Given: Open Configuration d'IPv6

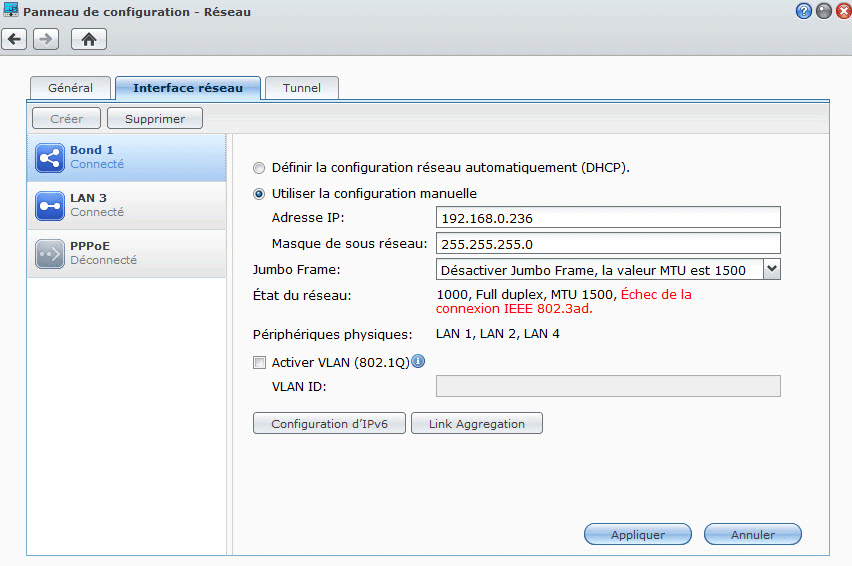Looking at the screenshot, I should 329,424.
